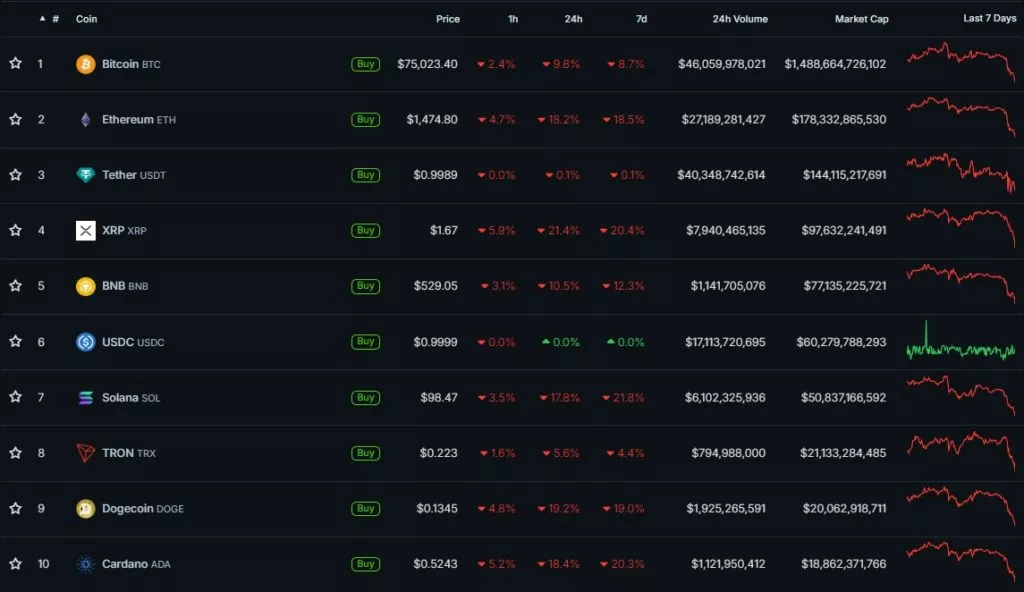Click the BNB logo icon
The height and width of the screenshot is (592, 1024).
coord(86,286)
